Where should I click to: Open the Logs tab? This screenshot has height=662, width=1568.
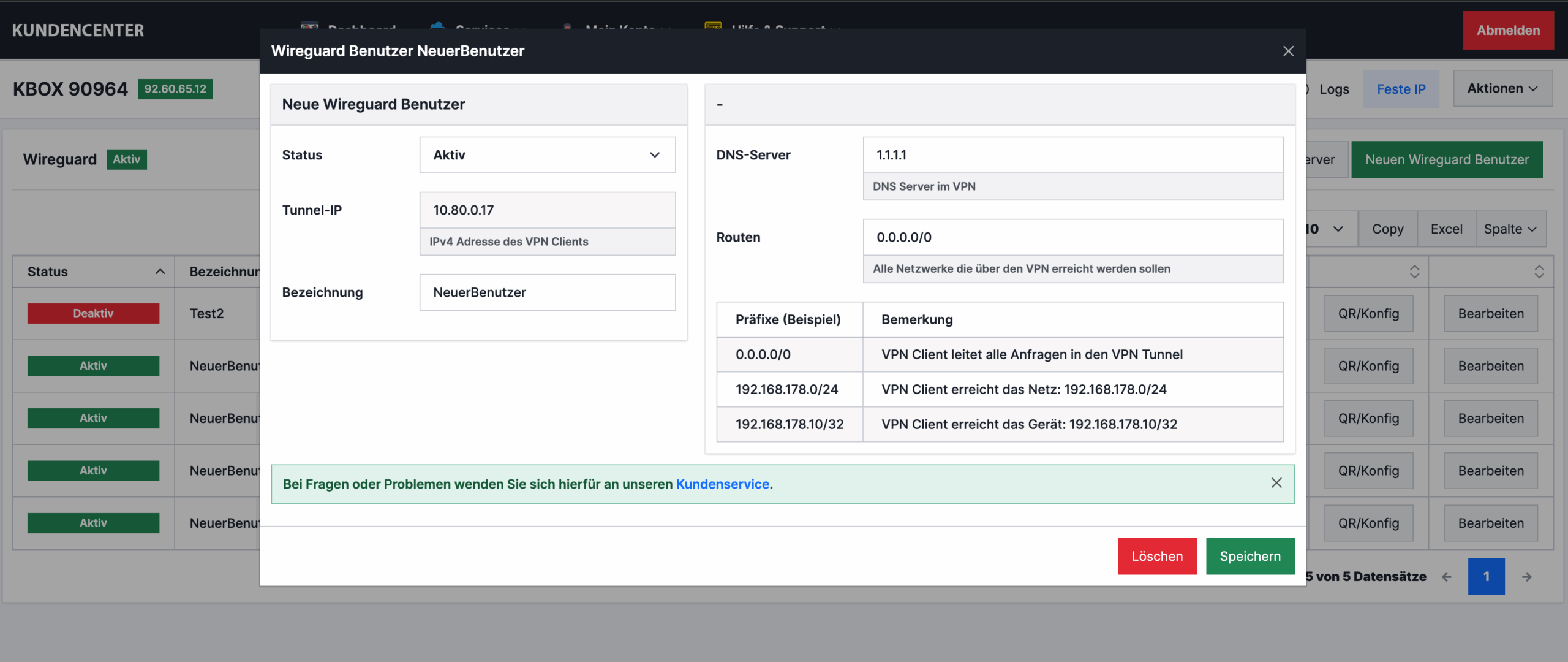pos(1334,89)
